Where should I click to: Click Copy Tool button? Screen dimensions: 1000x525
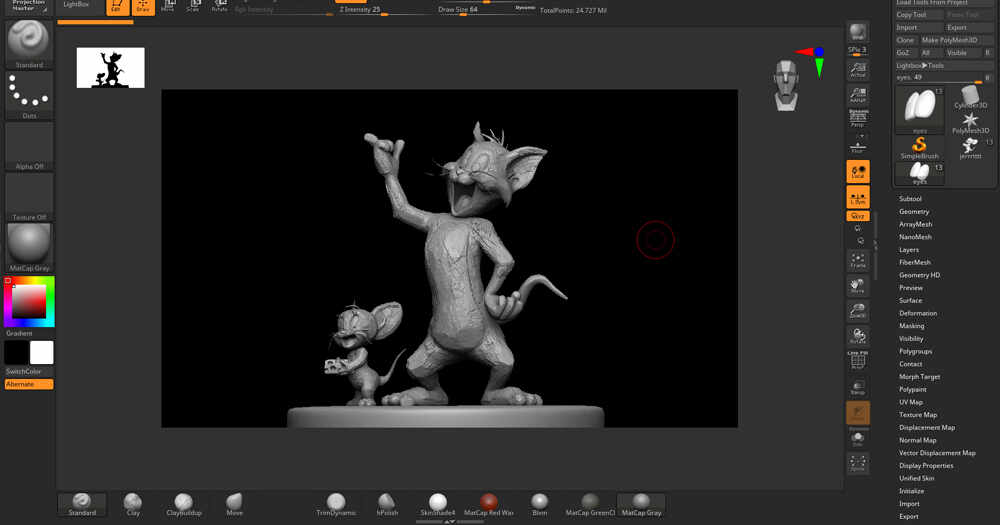(x=919, y=15)
